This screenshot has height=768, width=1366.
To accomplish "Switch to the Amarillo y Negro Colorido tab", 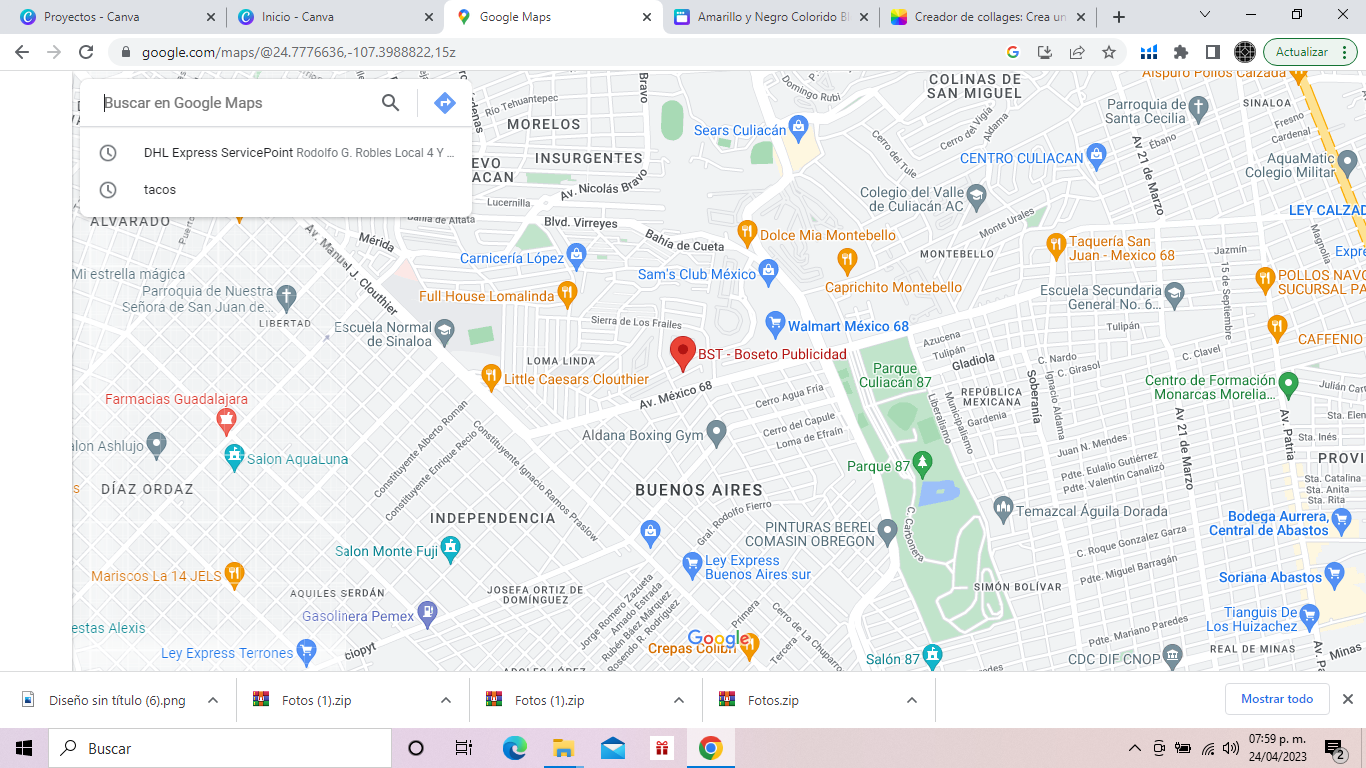I will click(x=770, y=17).
